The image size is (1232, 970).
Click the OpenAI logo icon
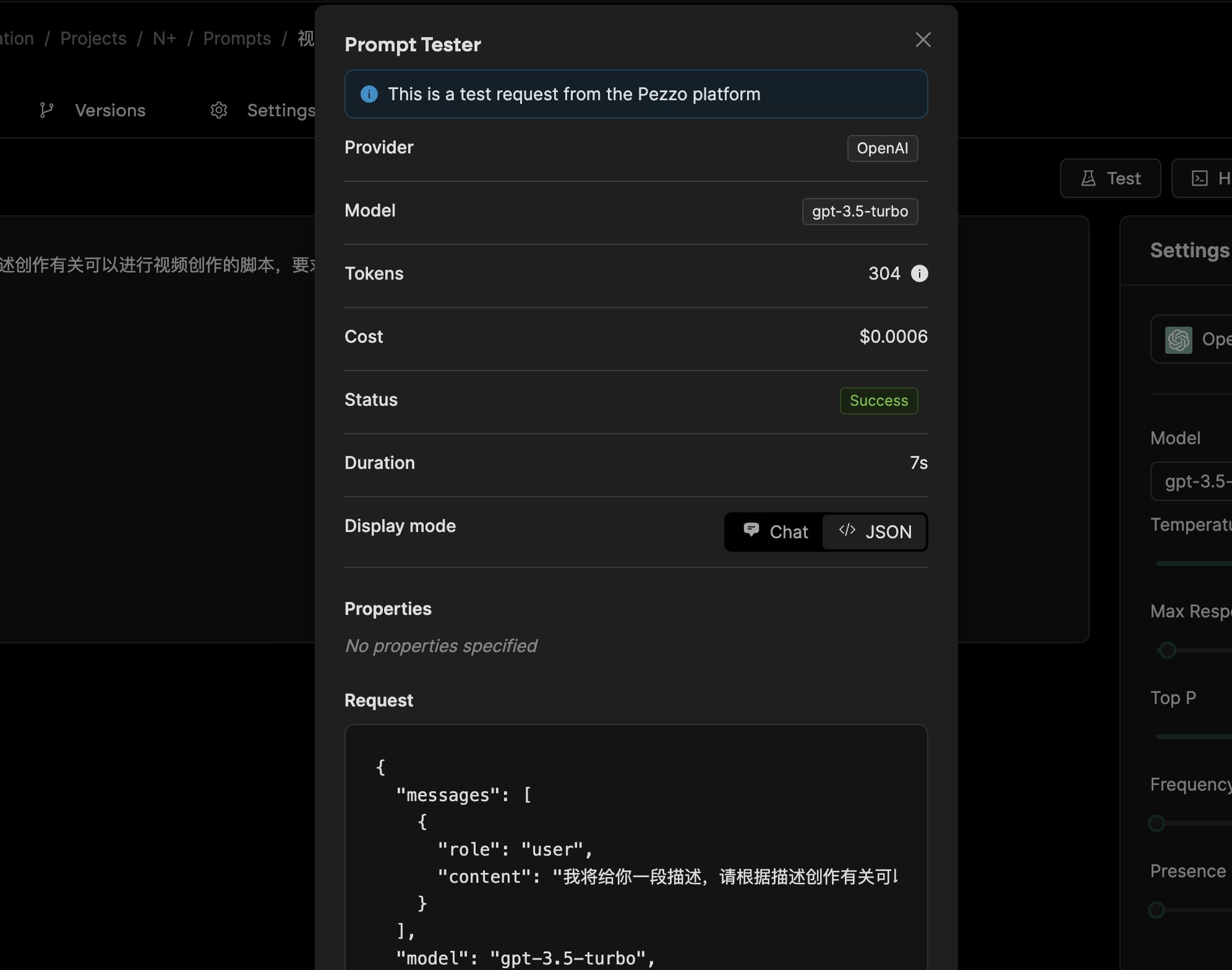1178,340
